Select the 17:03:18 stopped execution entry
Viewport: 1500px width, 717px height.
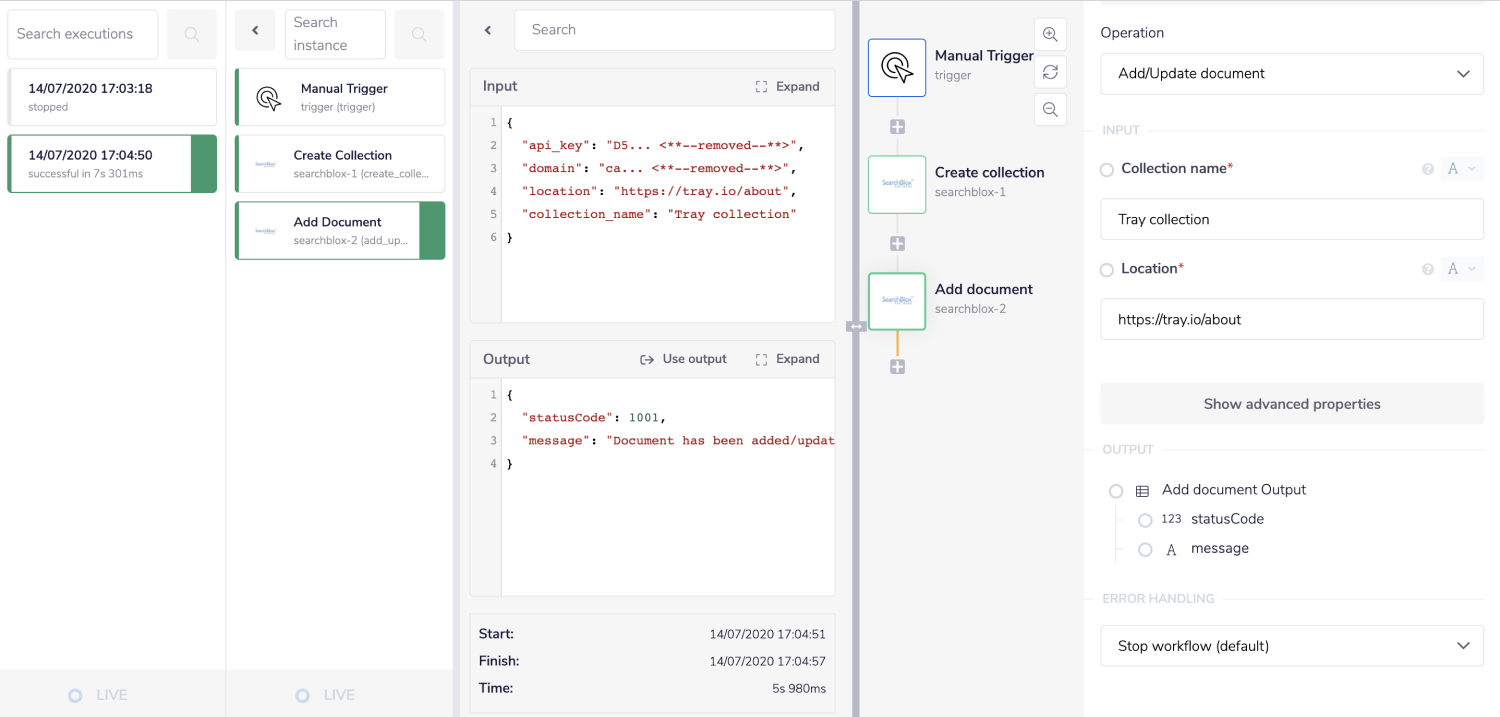[x=112, y=97]
